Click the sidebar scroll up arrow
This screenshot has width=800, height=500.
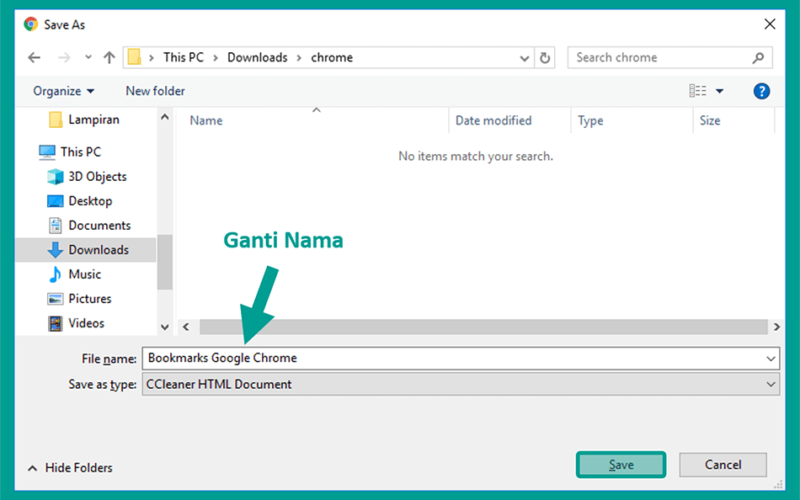point(164,117)
